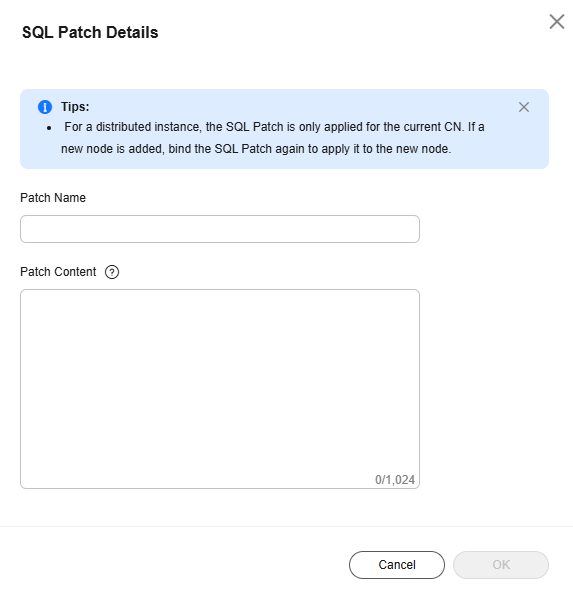Dismiss the Tips banner with its X
Viewport: 573px width, 595px height.
pyautogui.click(x=524, y=107)
